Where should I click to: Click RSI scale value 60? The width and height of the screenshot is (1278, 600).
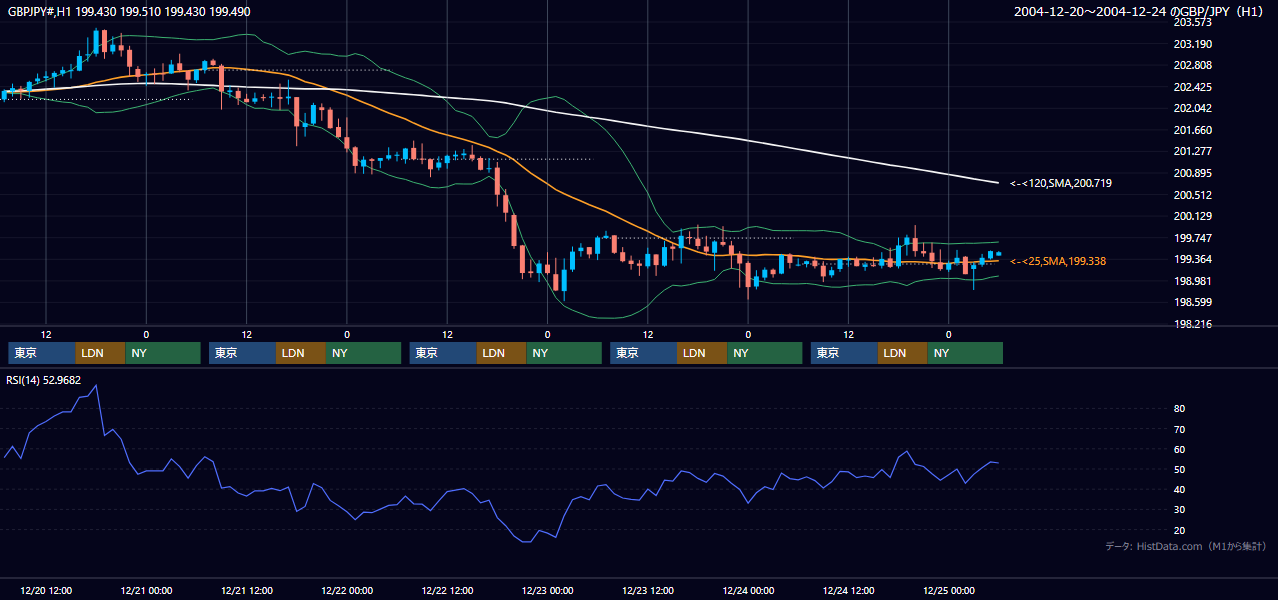tap(1179, 449)
